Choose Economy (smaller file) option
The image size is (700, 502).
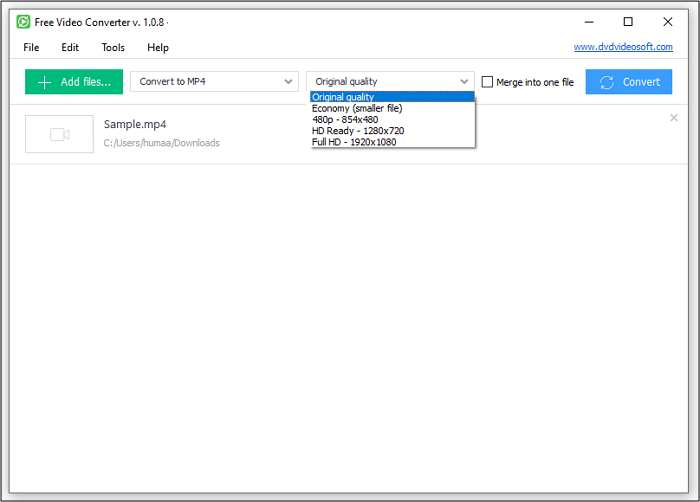[357, 108]
